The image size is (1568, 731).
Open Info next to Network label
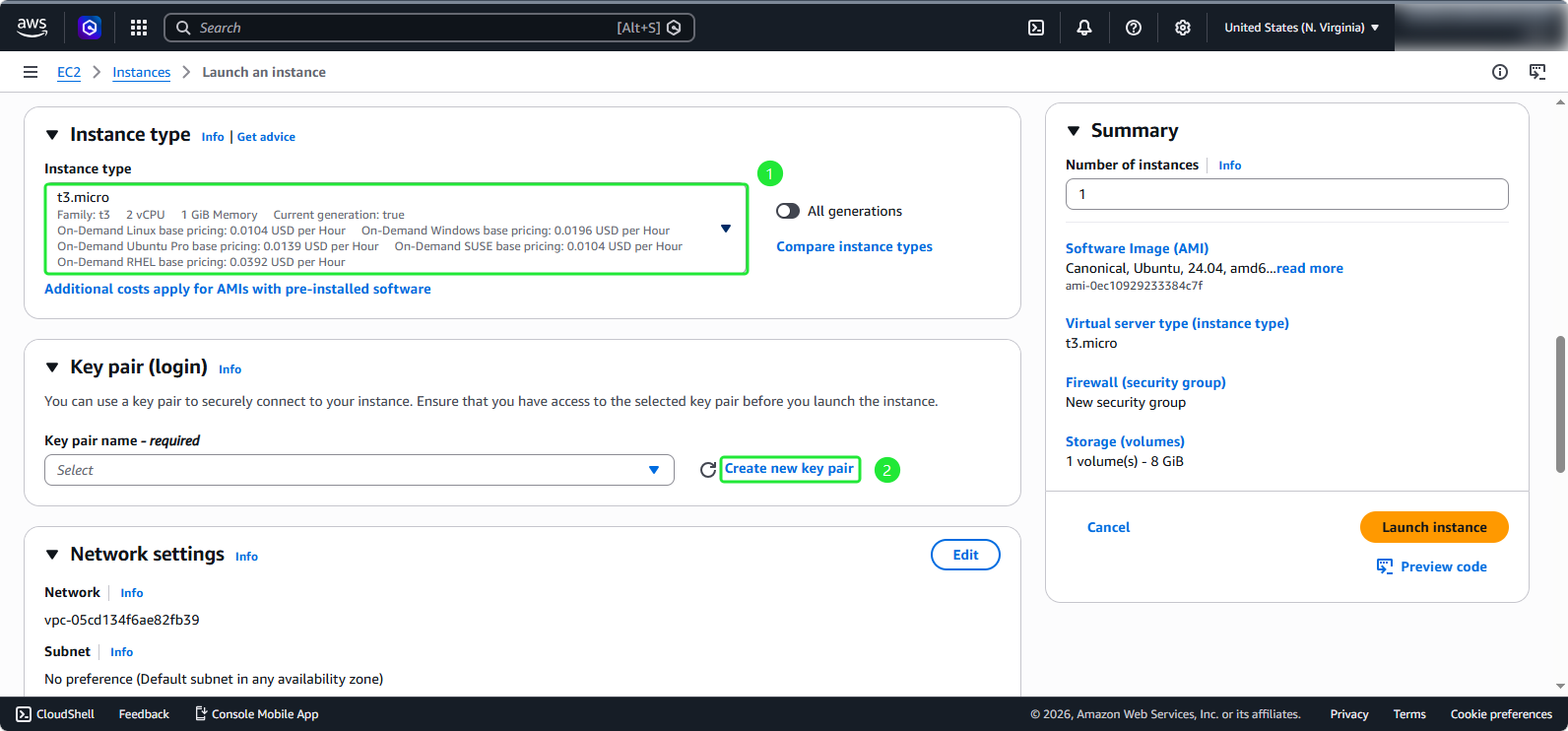(132, 593)
